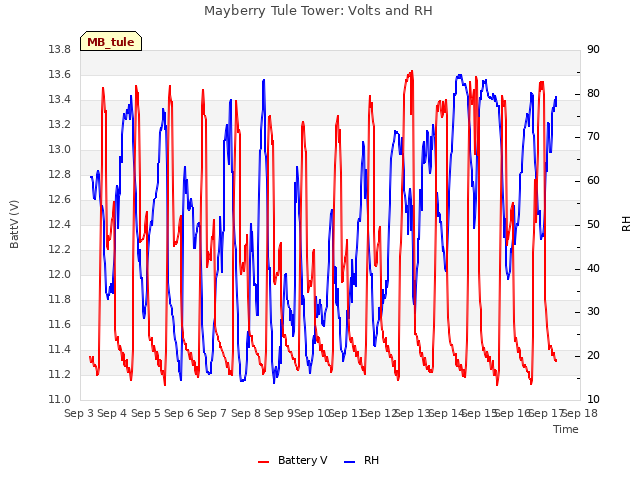Click the 12.0 left axis tick
Screen dimensions: 640x480
coord(60,275)
